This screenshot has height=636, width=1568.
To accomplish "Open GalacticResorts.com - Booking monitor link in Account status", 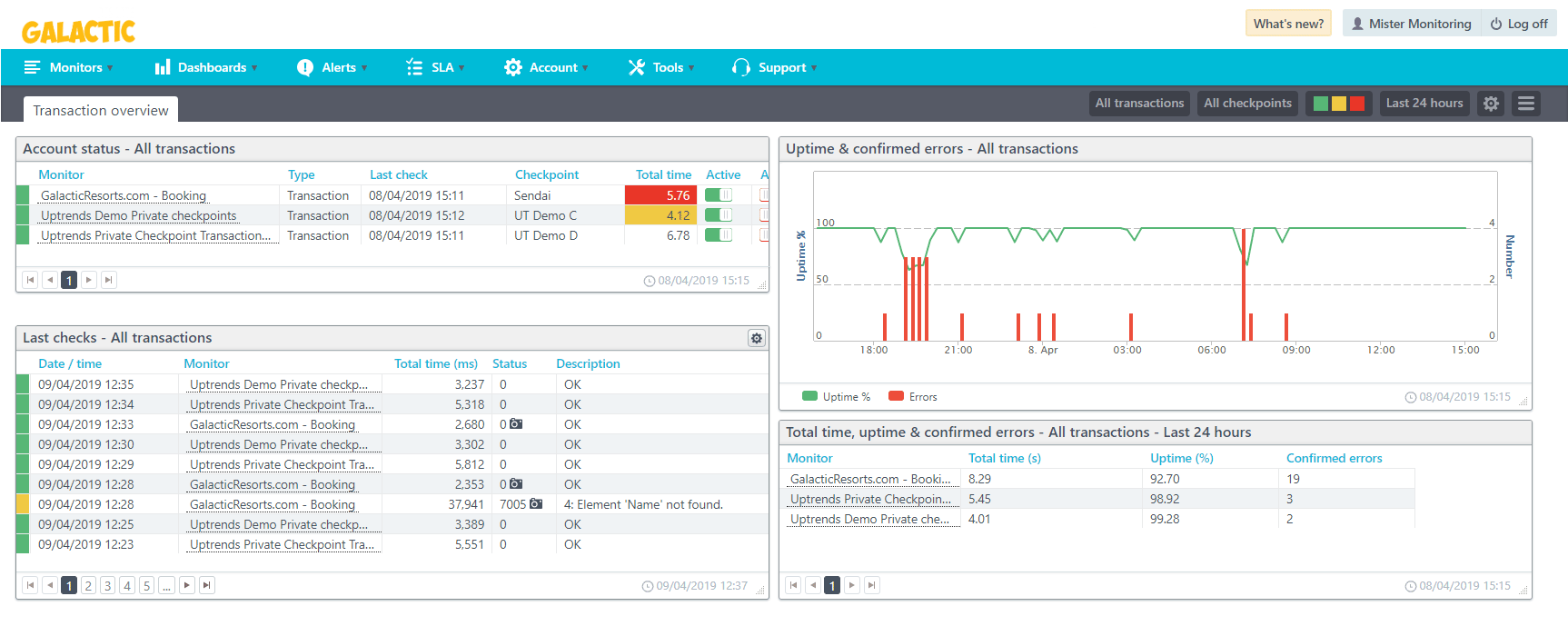I will click(x=124, y=195).
